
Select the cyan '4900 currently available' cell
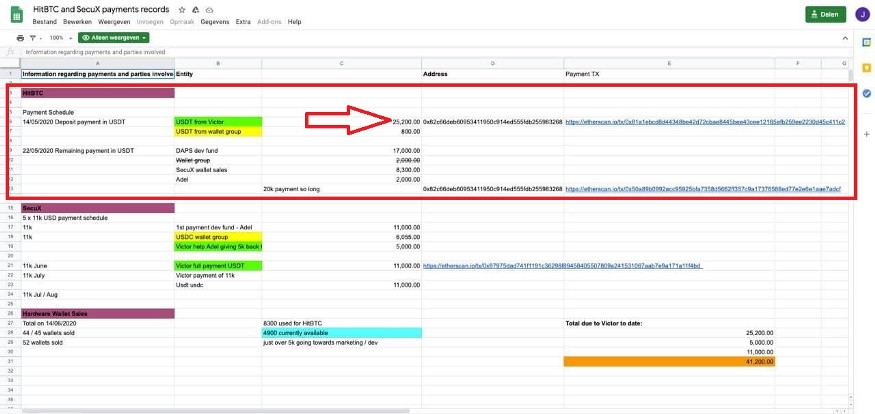[x=342, y=333]
